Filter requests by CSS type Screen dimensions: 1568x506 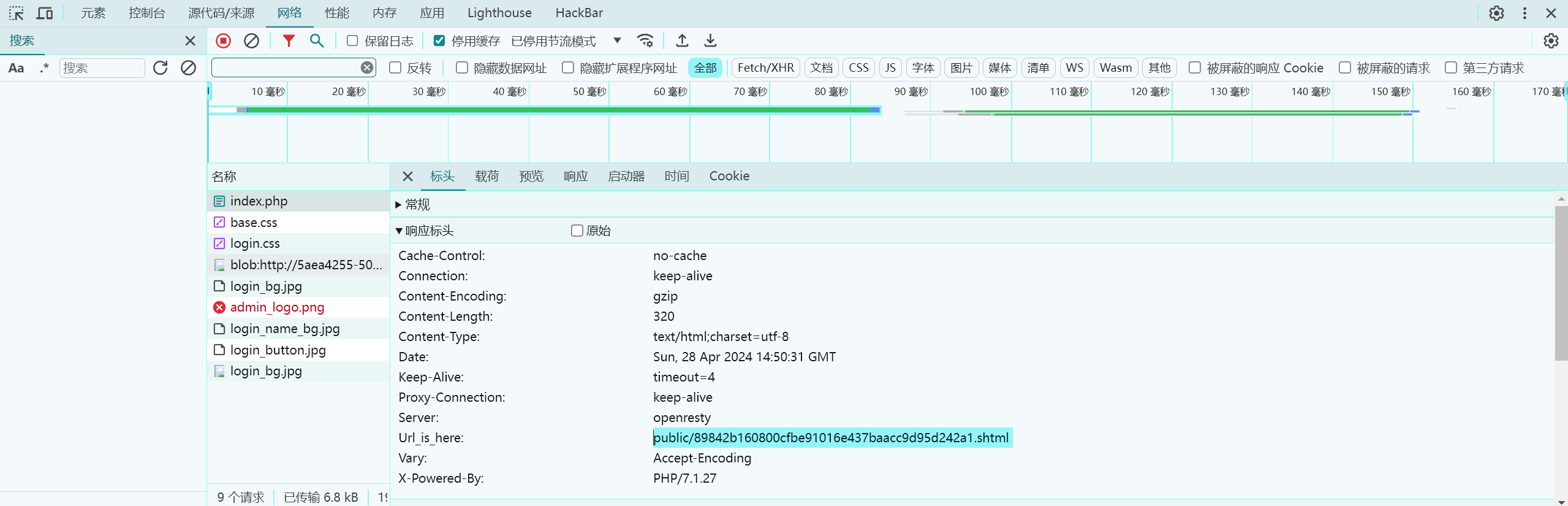[858, 67]
